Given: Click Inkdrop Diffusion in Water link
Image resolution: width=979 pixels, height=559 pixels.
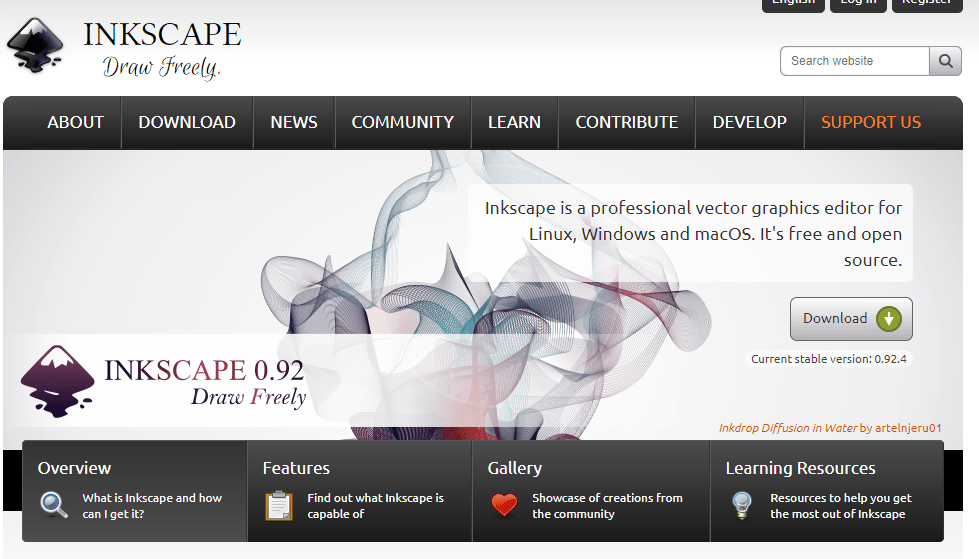Looking at the screenshot, I should tap(788, 428).
